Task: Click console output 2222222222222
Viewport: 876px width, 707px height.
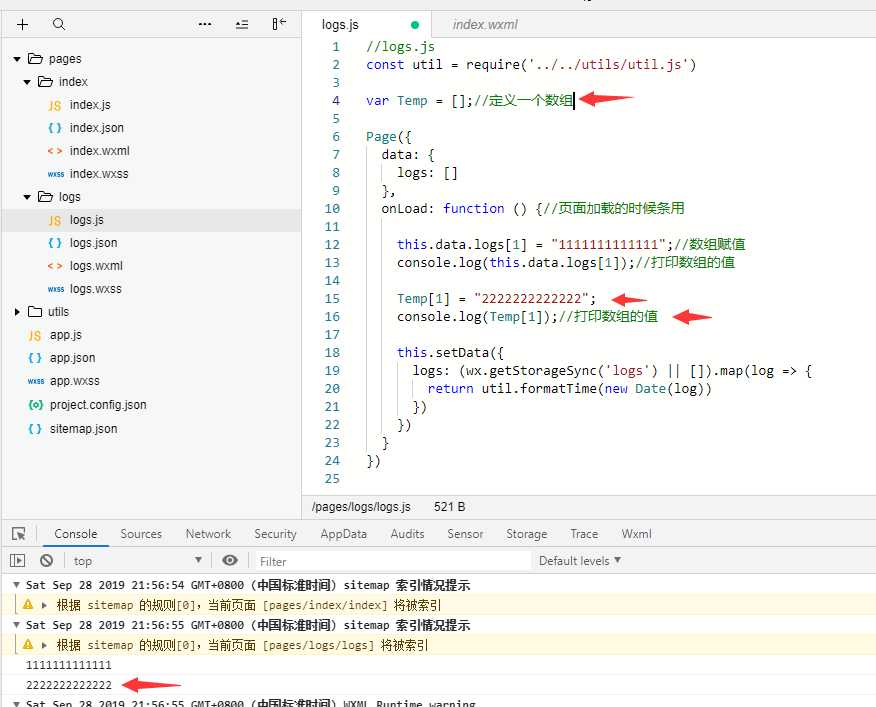Action: (x=69, y=685)
